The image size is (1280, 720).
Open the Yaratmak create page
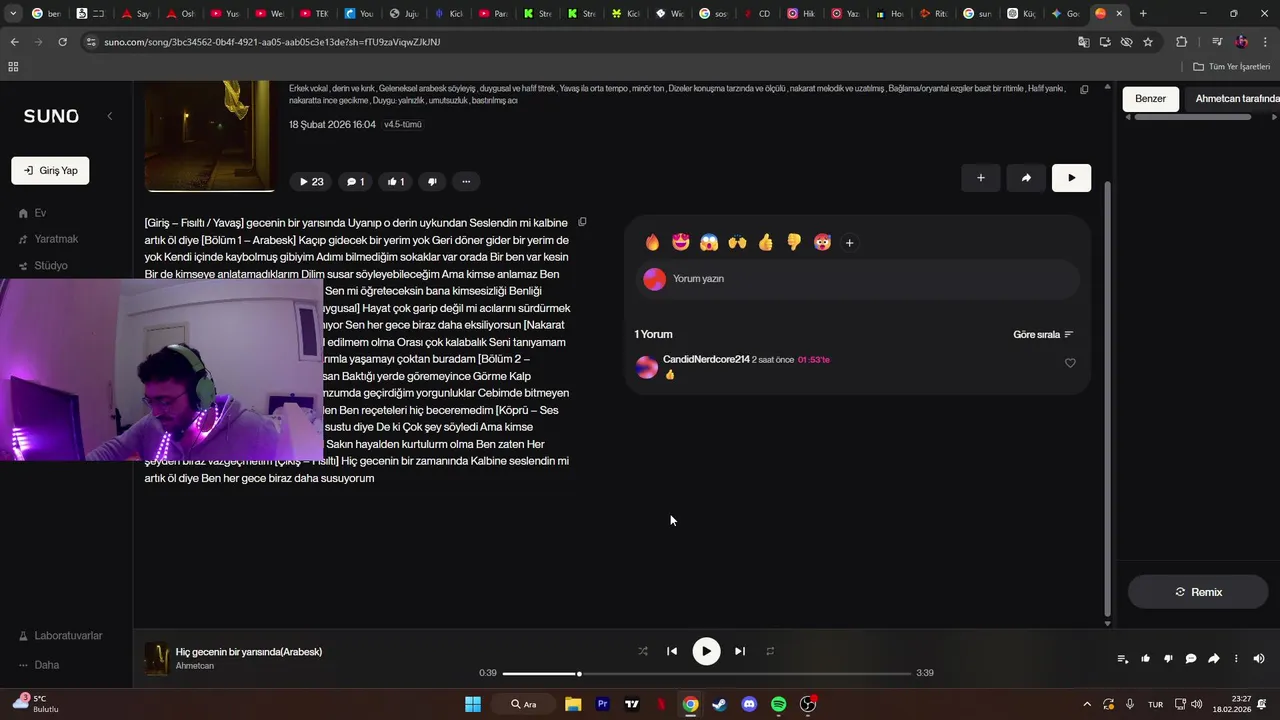tap(56, 239)
